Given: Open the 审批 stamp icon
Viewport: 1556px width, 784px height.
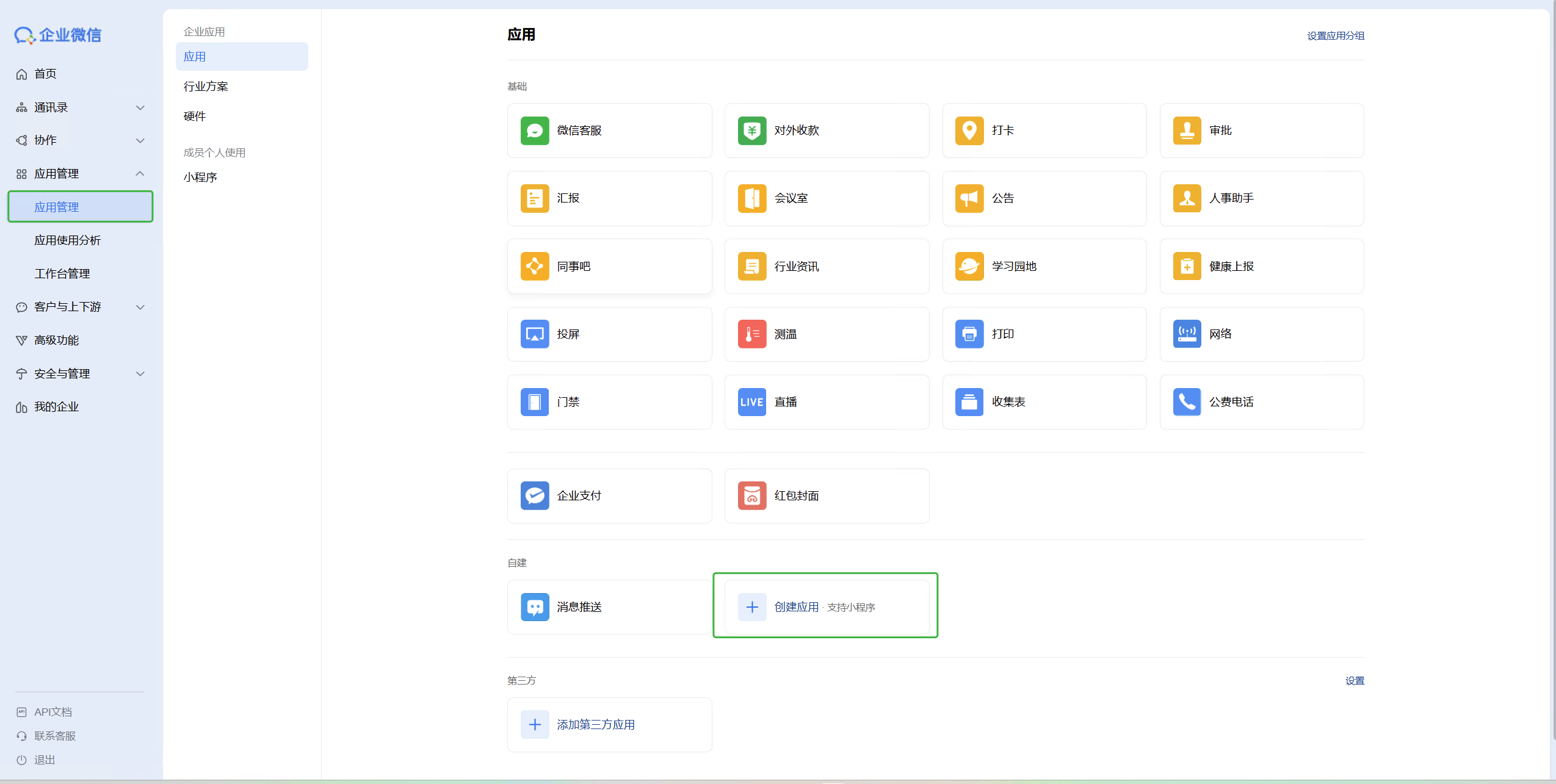Looking at the screenshot, I should [x=1186, y=131].
